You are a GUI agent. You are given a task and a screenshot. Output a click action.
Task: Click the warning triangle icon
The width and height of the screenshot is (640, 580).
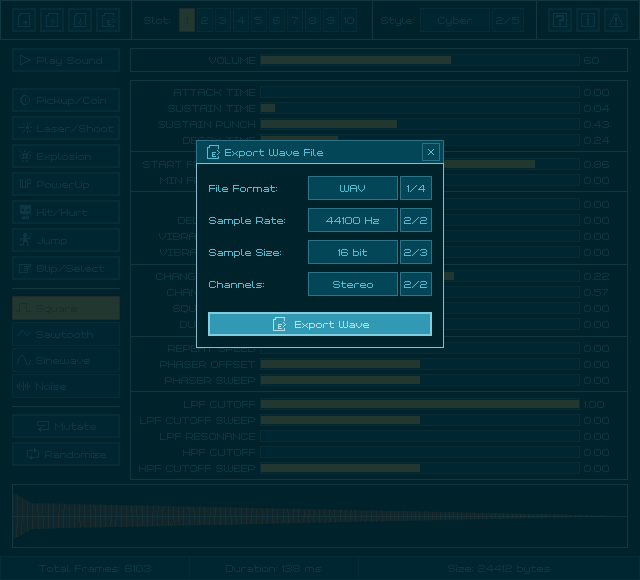(x=616, y=20)
